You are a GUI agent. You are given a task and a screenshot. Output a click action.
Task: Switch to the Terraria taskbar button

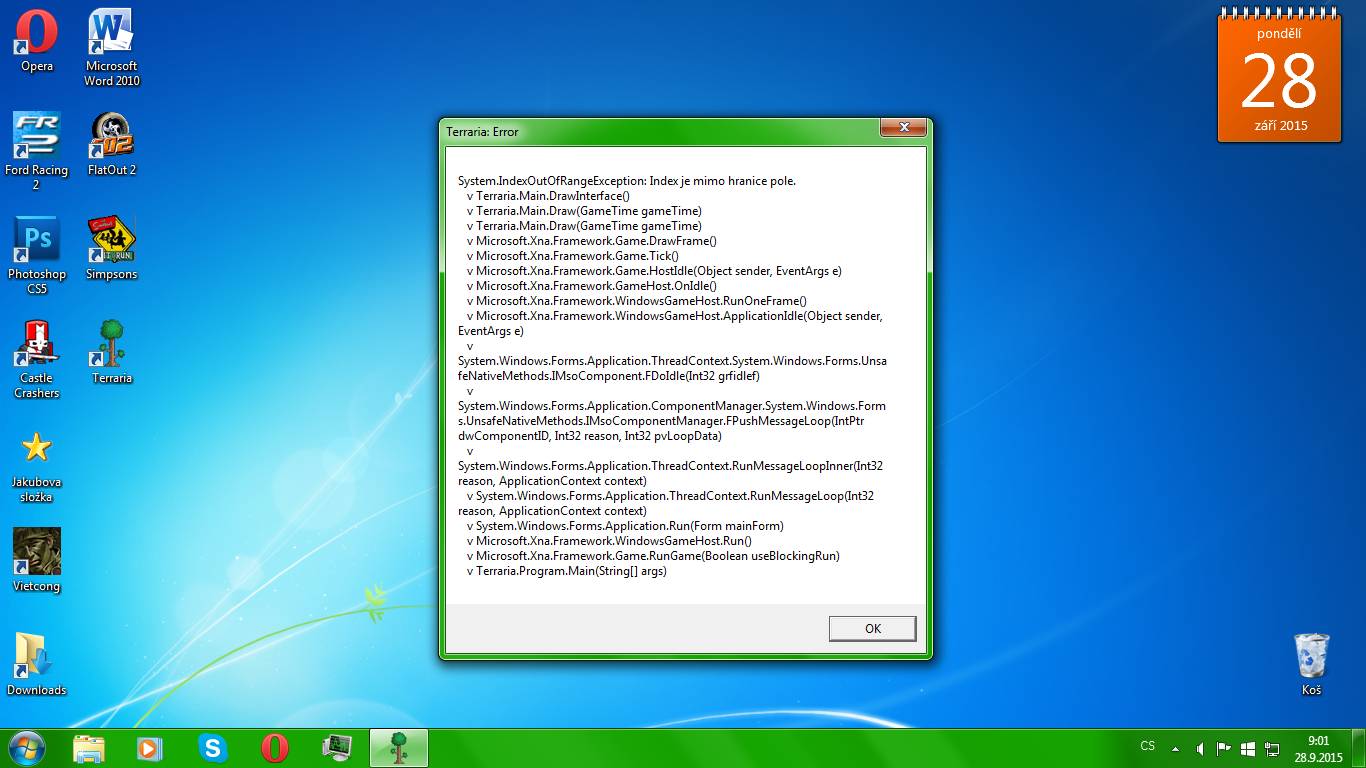[399, 748]
